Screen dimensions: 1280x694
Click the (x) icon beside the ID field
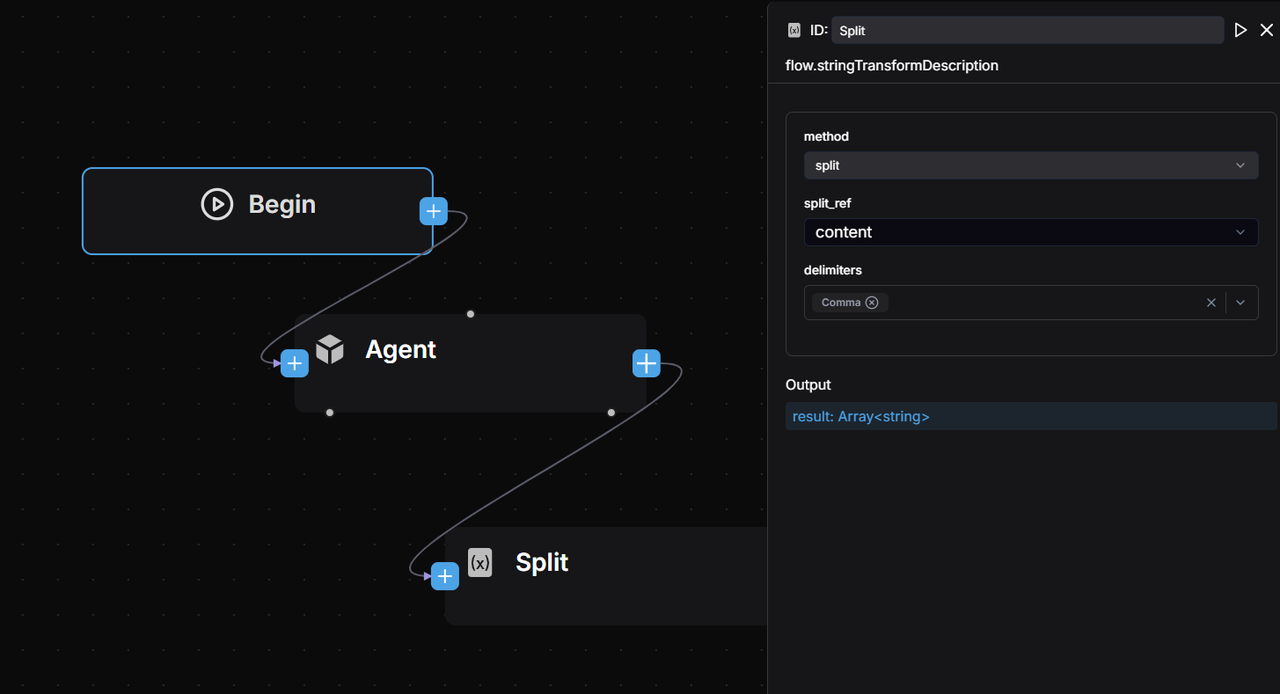point(794,30)
